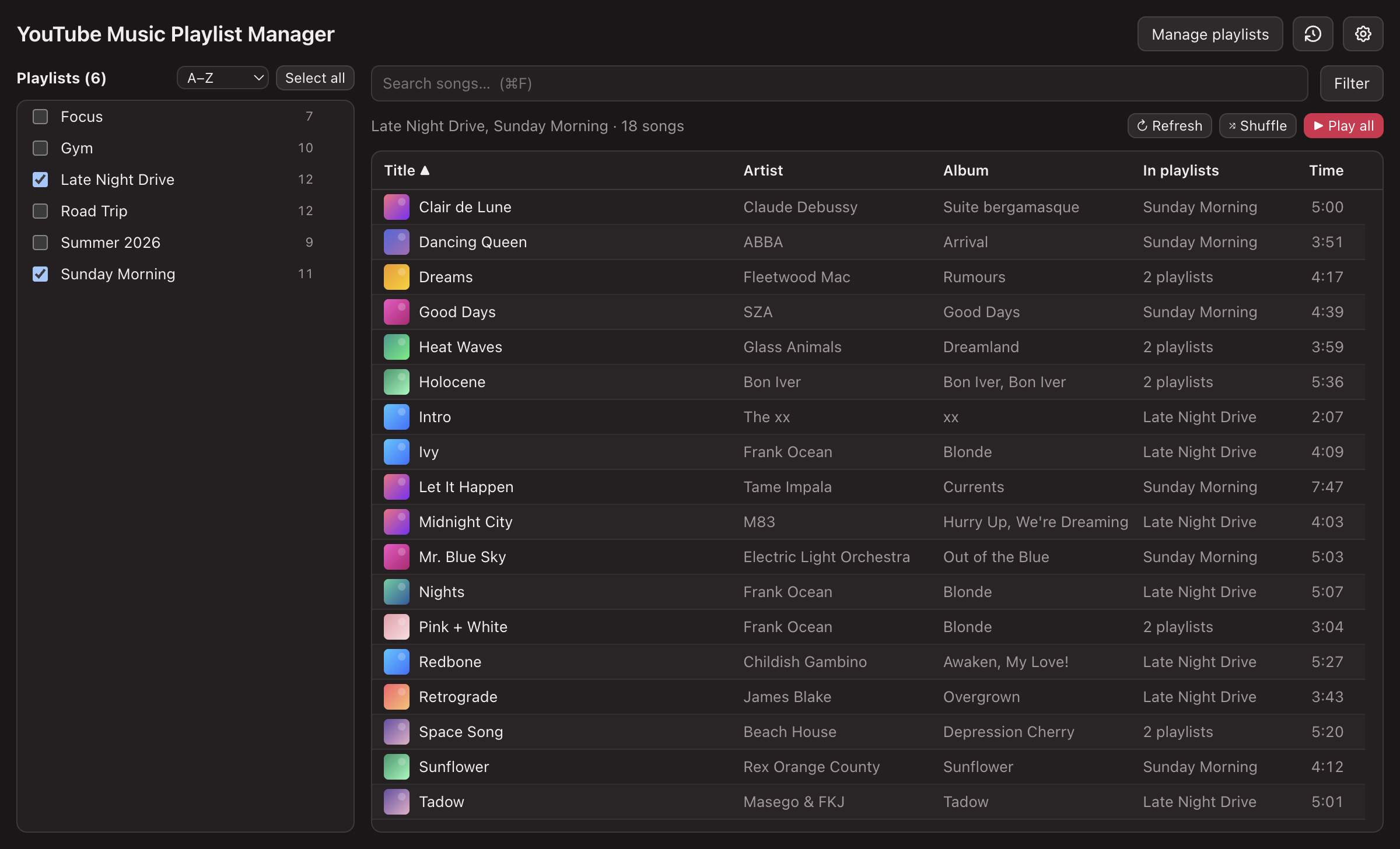Click the Tadow album art icon
This screenshot has width=1400, height=849.
pyautogui.click(x=397, y=802)
